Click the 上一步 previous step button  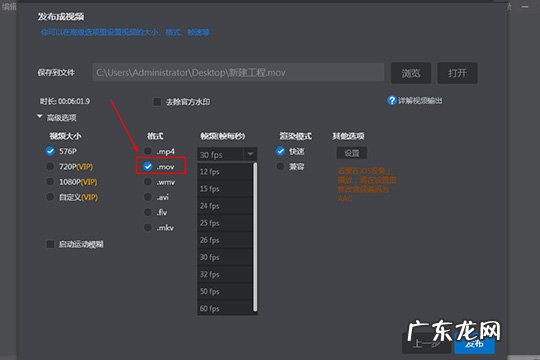click(426, 343)
